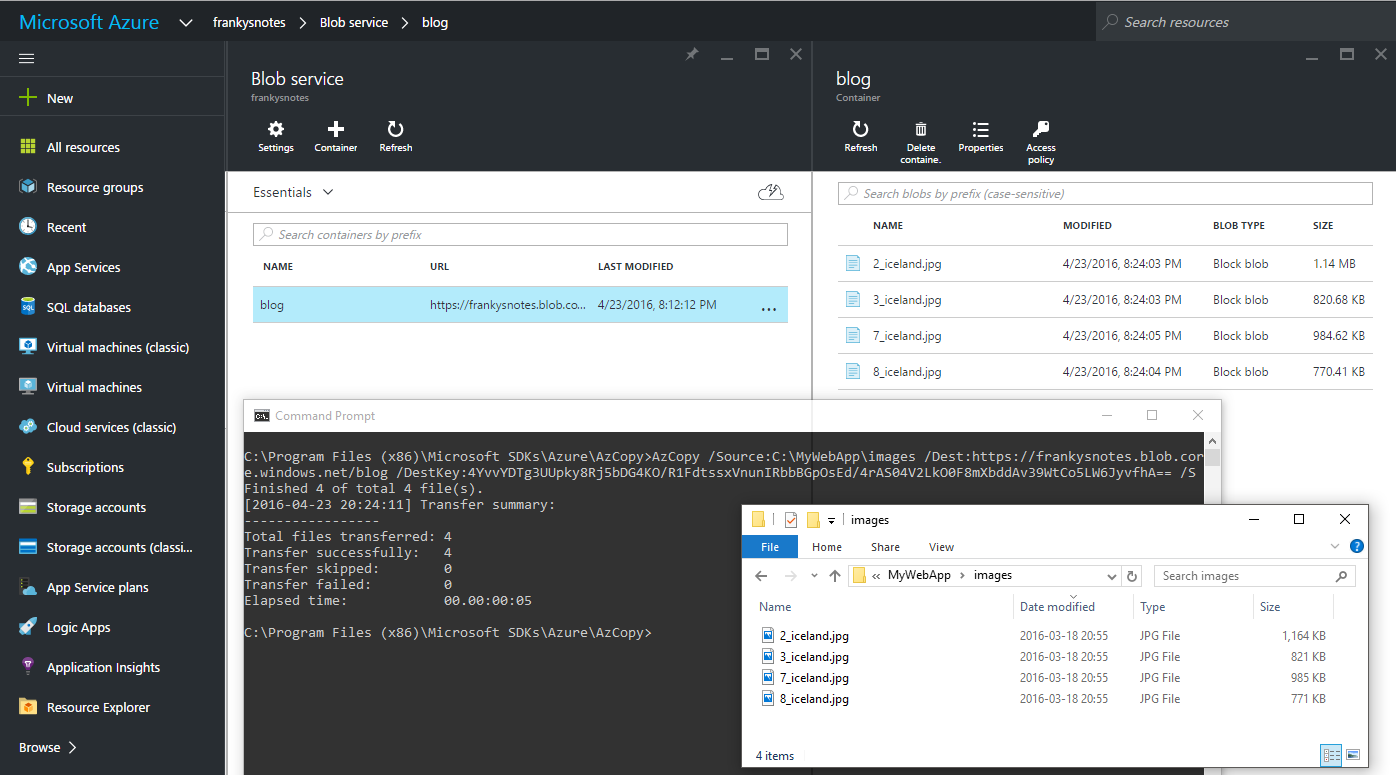Pin the Blob service blade
1396x775 pixels.
coord(691,54)
